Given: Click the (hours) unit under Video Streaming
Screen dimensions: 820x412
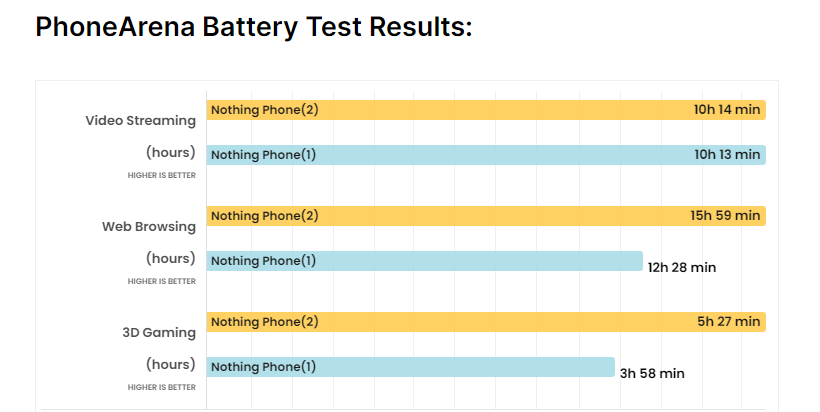Looking at the screenshot, I should click(171, 153).
